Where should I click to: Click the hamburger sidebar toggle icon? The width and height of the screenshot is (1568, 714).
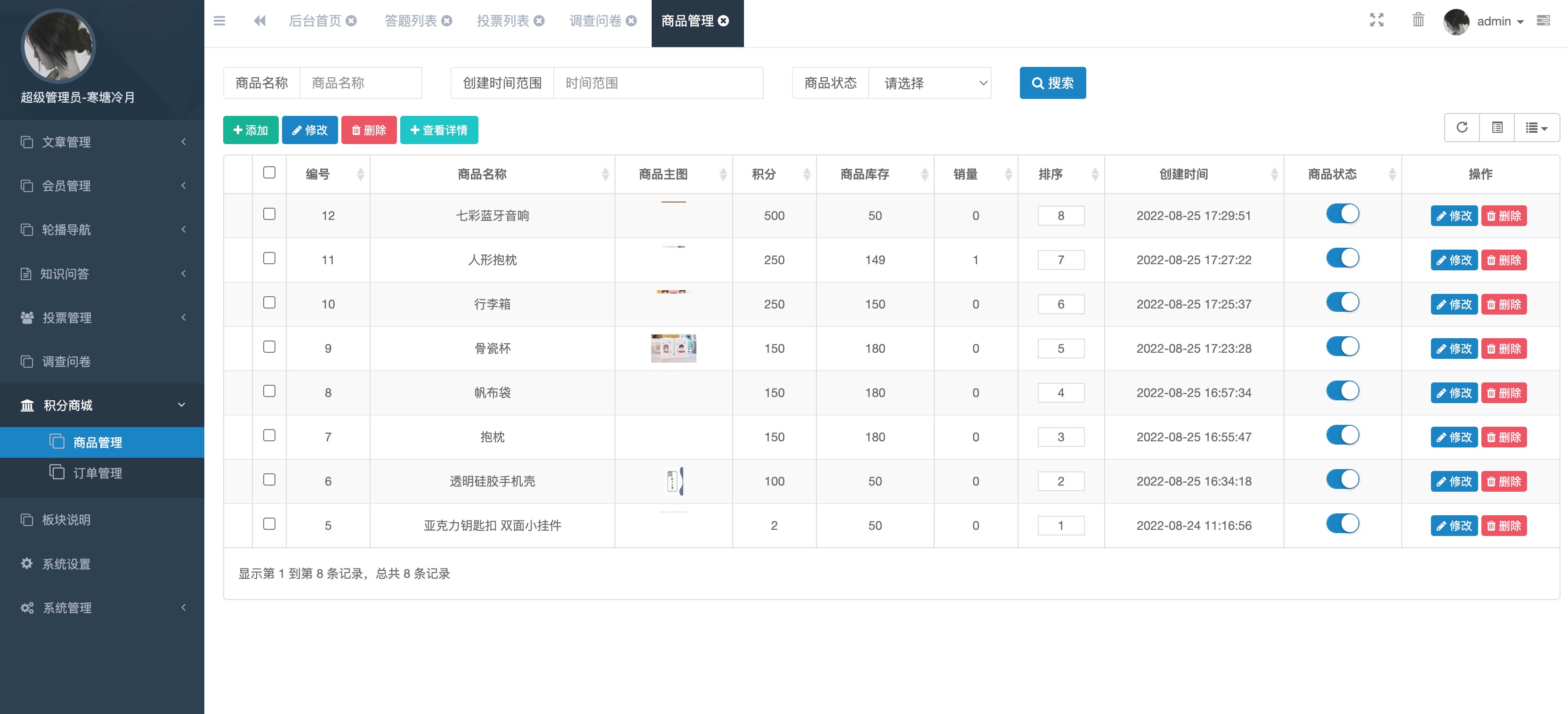click(220, 21)
